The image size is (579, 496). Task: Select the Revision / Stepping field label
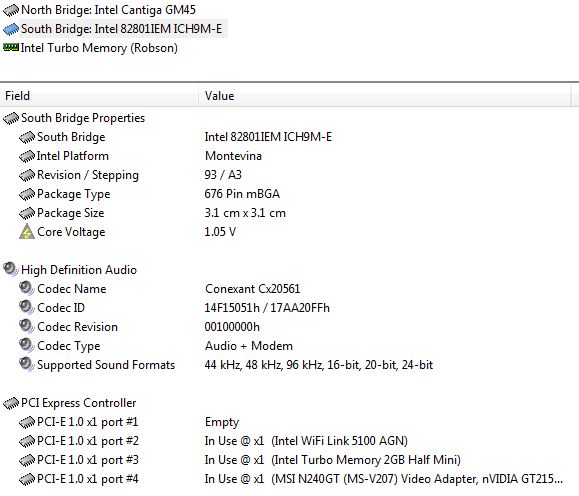[88, 175]
